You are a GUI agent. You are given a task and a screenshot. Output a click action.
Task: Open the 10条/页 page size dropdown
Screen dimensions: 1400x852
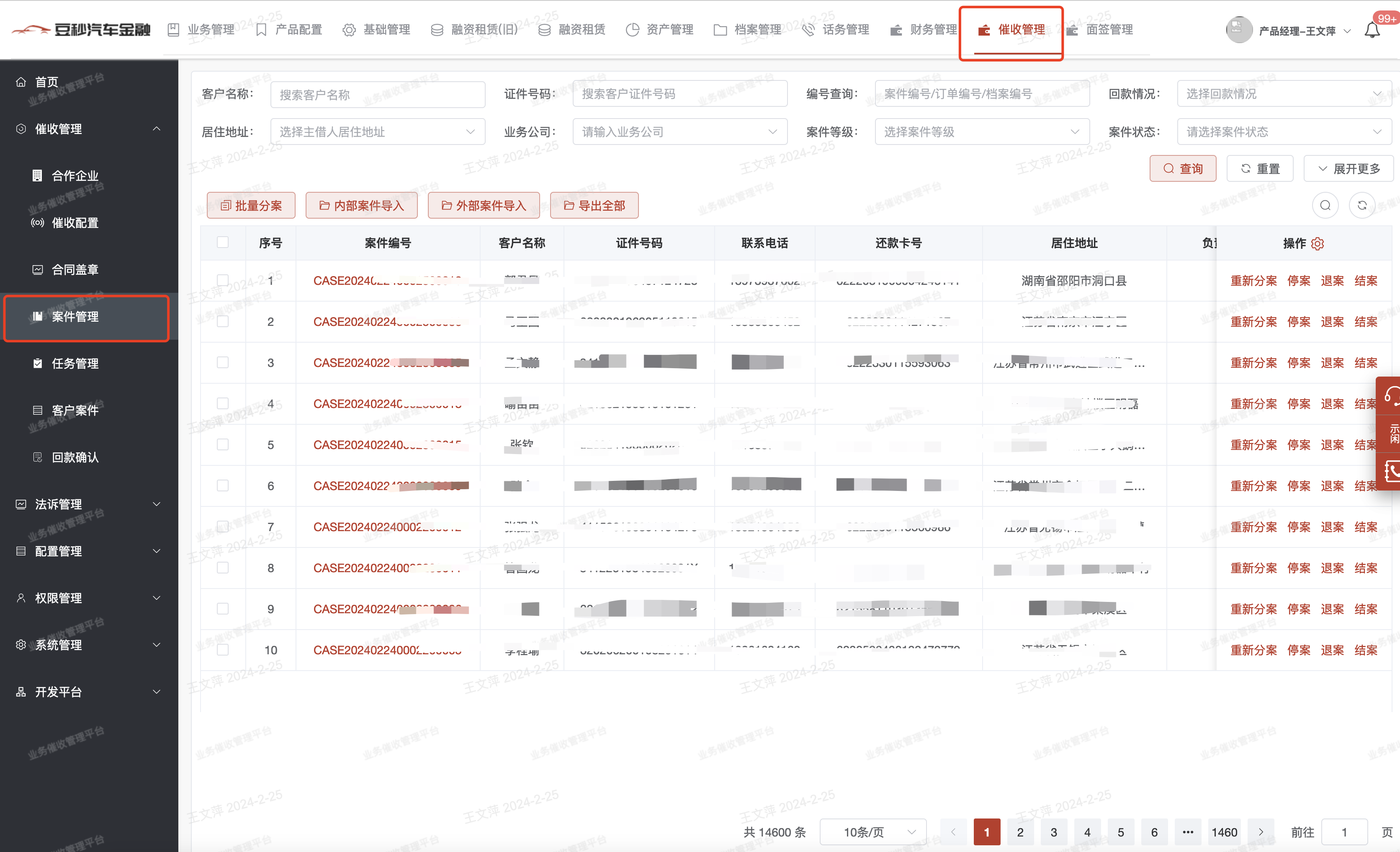point(873,832)
